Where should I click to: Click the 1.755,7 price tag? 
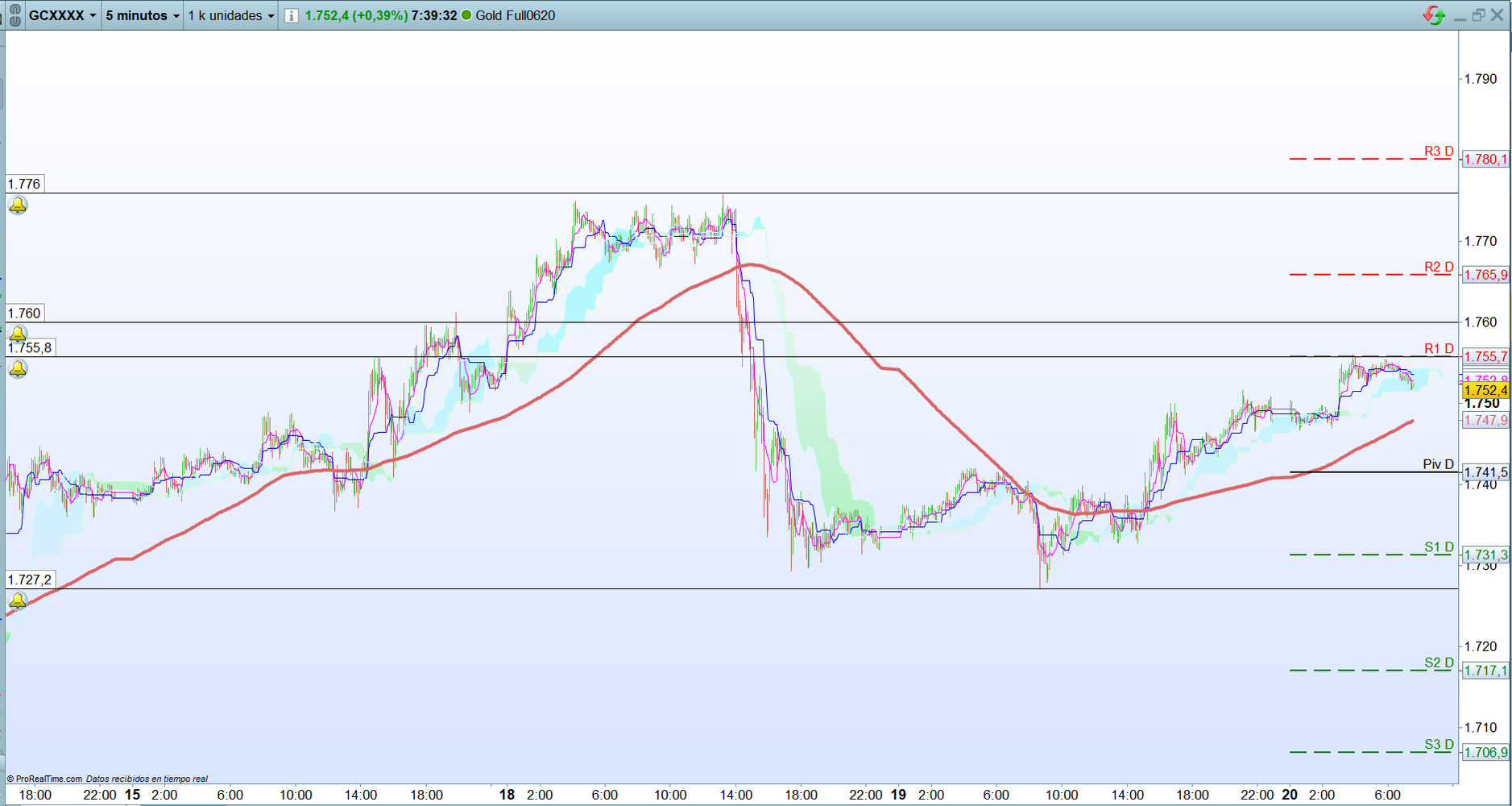coord(1485,356)
